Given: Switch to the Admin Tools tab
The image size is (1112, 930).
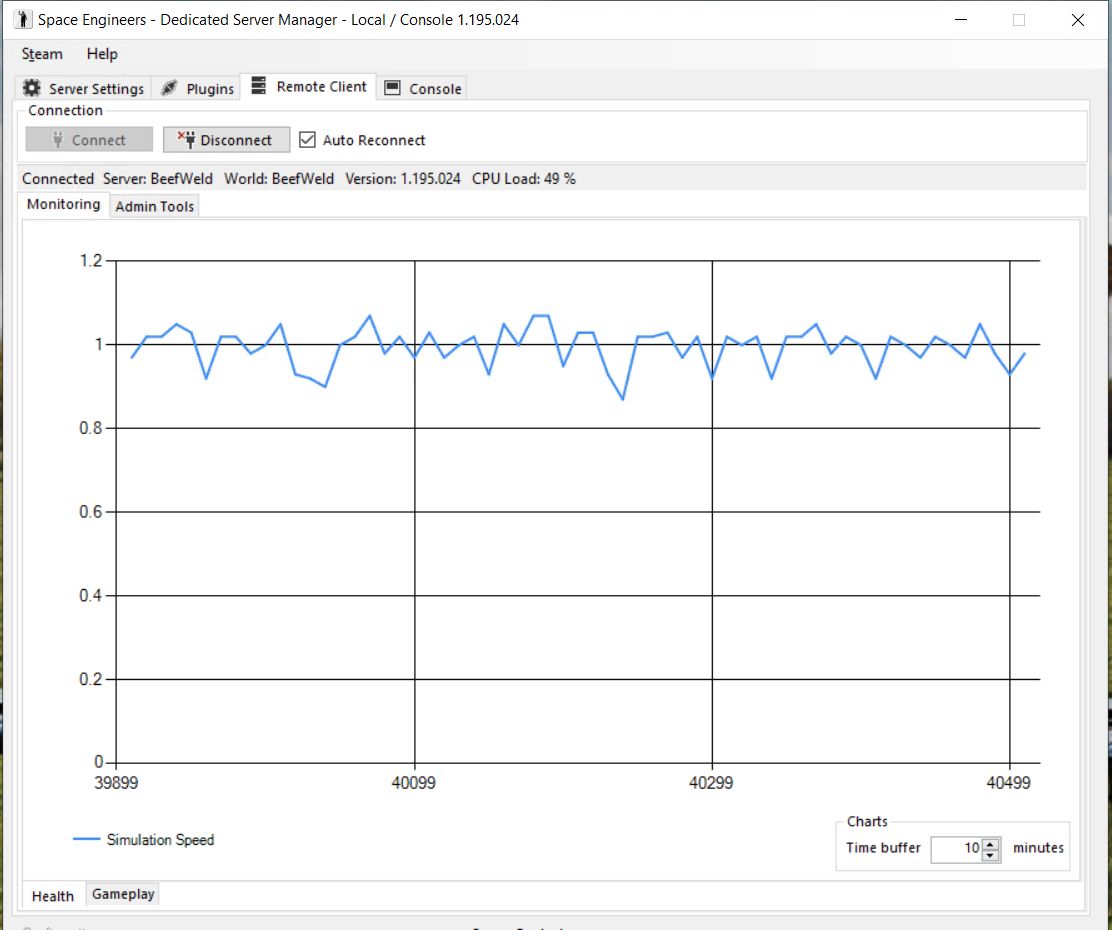Looking at the screenshot, I should pyautogui.click(x=155, y=206).
